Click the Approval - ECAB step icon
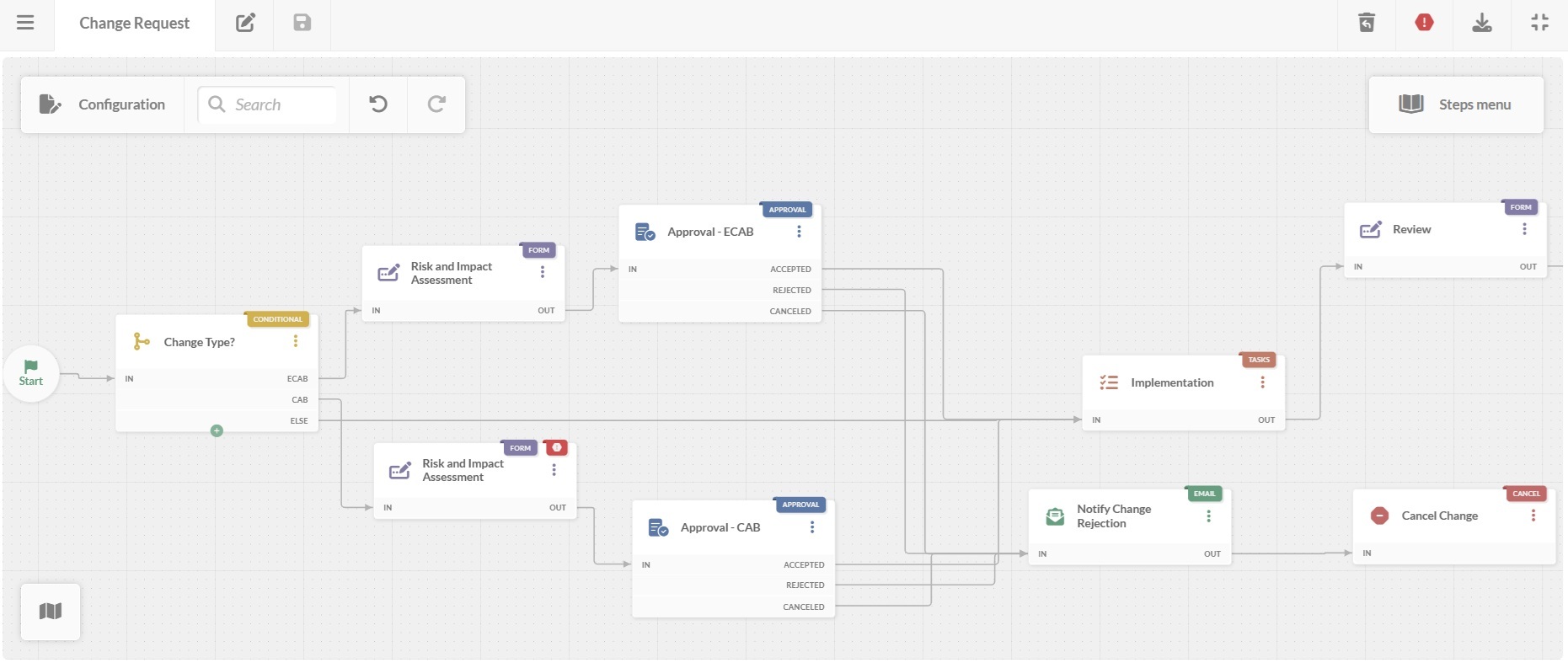 click(645, 232)
